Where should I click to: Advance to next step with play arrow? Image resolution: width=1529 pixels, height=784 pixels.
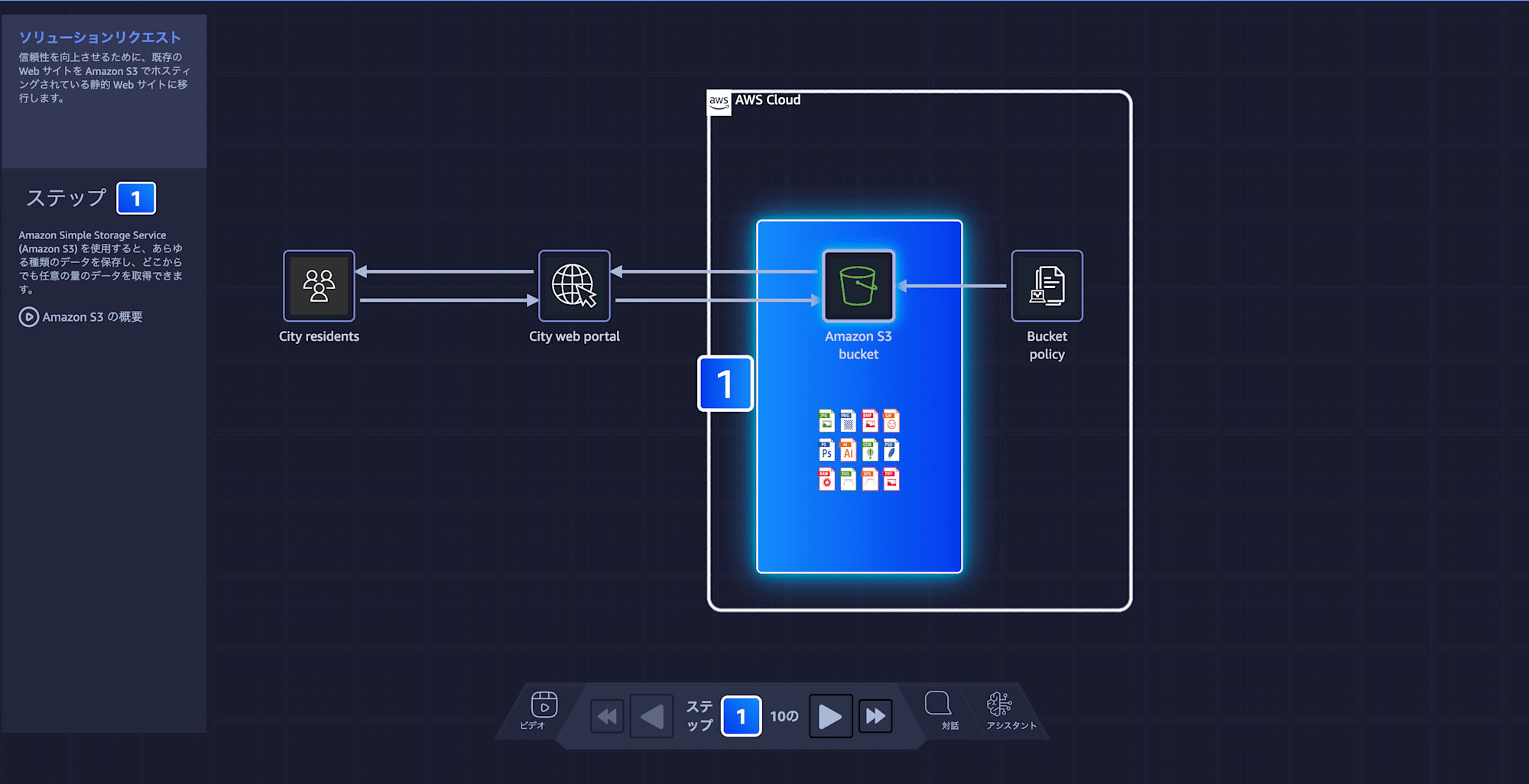(x=830, y=716)
